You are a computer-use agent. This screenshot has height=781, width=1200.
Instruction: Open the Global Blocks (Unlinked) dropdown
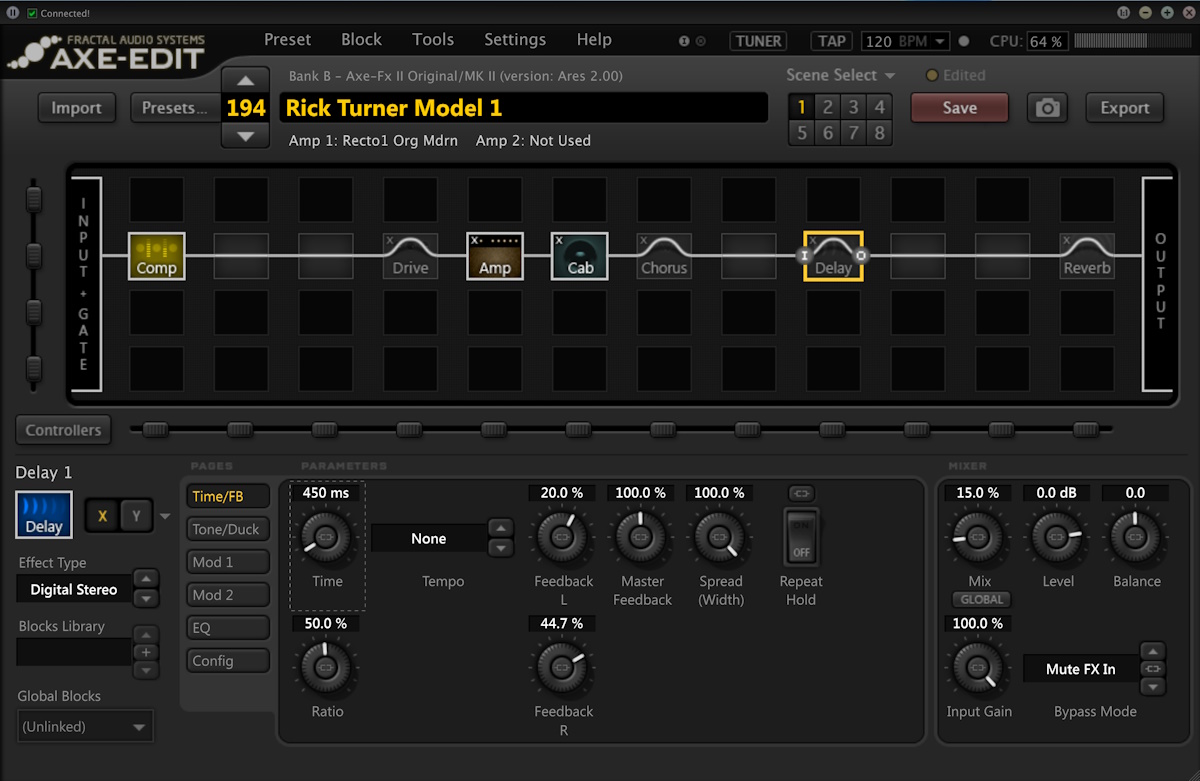[85, 727]
